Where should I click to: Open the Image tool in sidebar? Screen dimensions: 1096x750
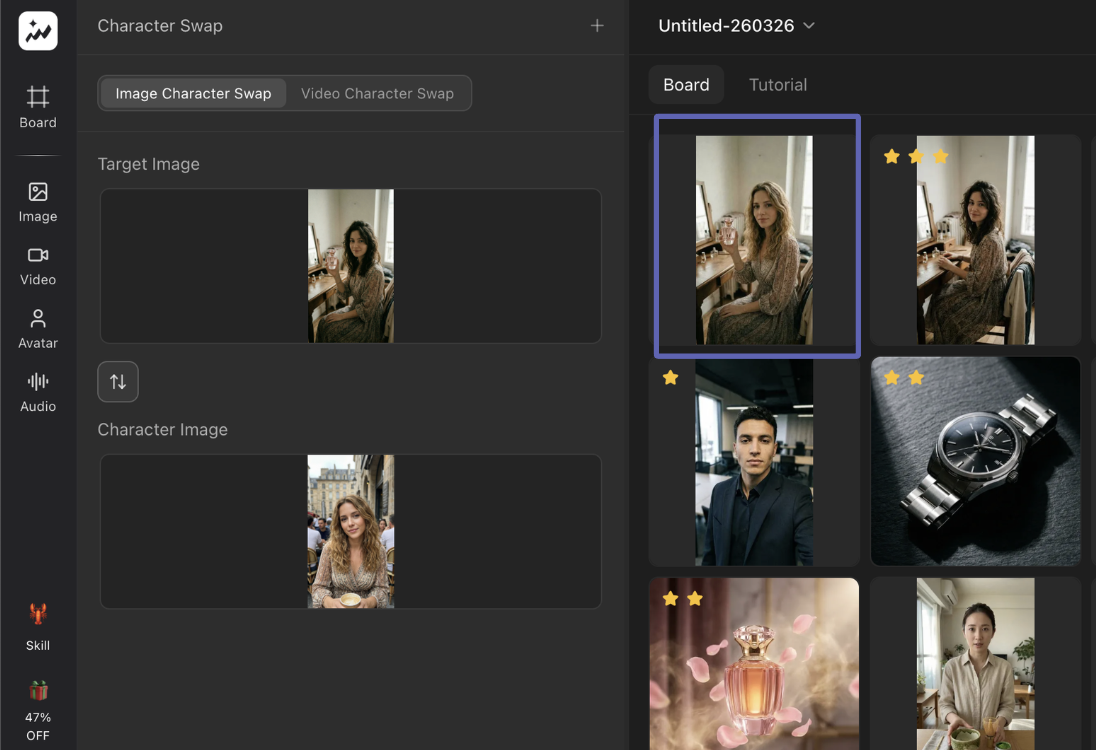(x=38, y=201)
